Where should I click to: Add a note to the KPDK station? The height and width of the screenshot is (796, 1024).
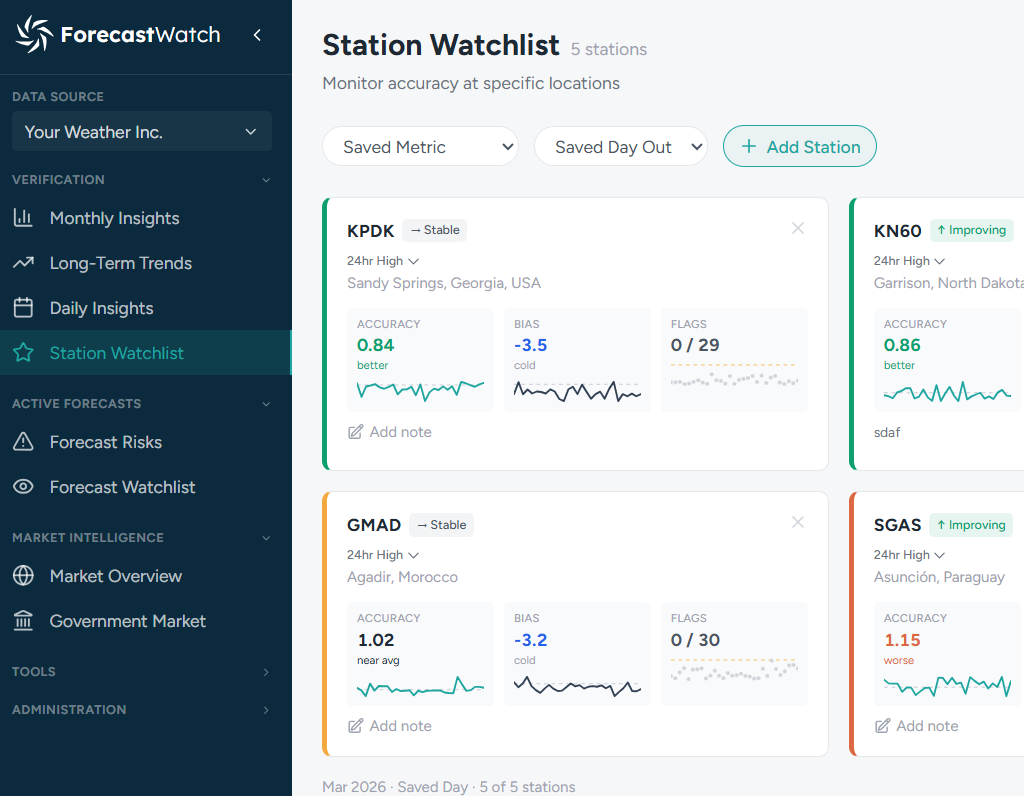390,431
